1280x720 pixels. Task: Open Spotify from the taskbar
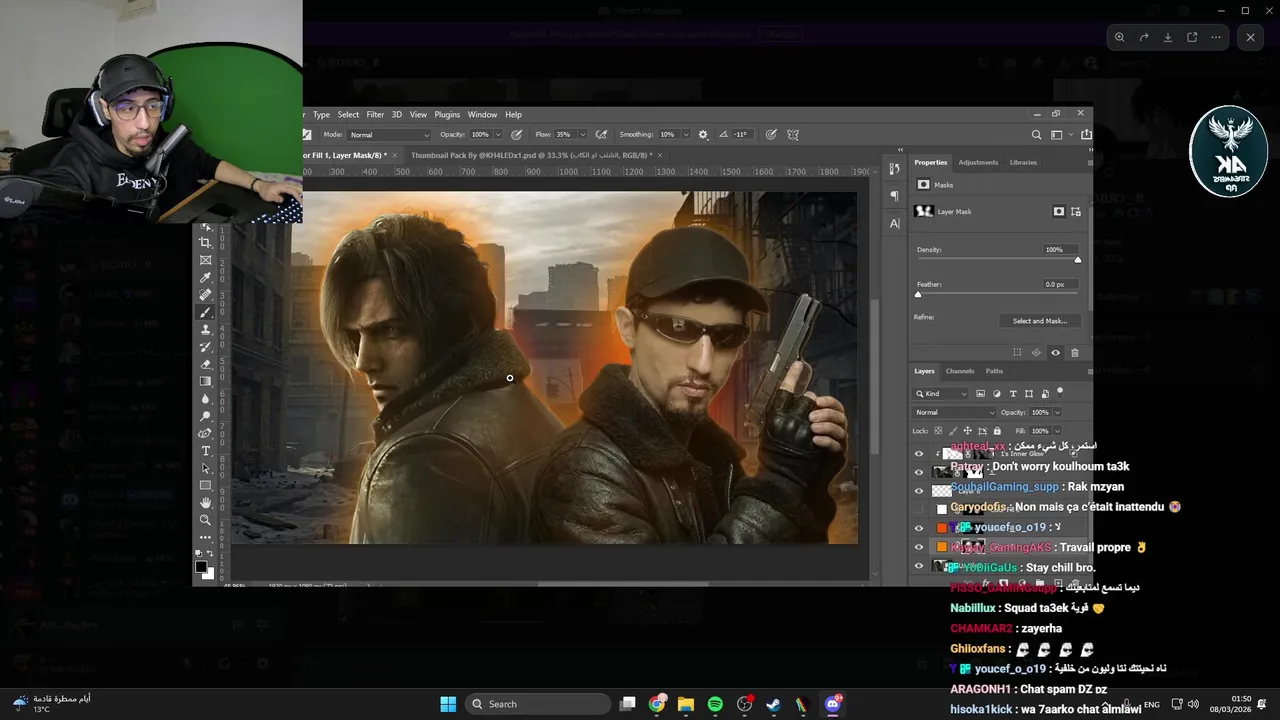pyautogui.click(x=715, y=704)
